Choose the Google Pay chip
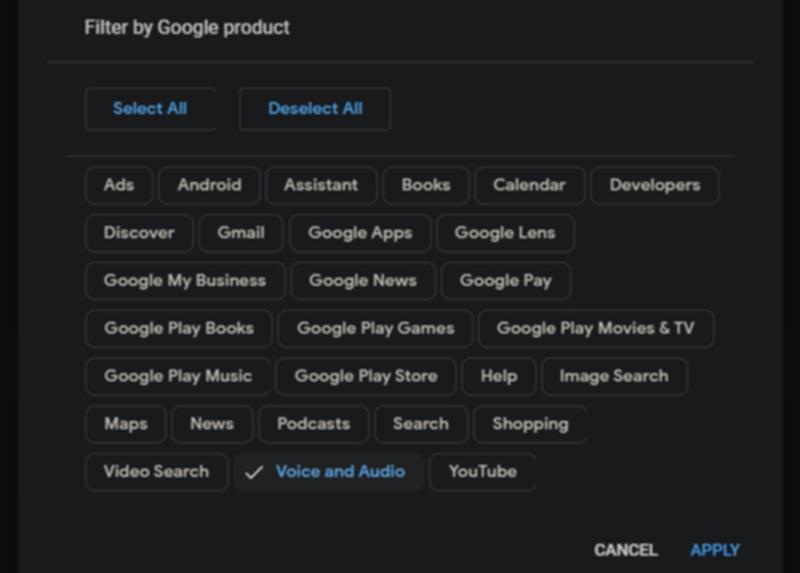Screen dimensions: 800x573 (505, 281)
